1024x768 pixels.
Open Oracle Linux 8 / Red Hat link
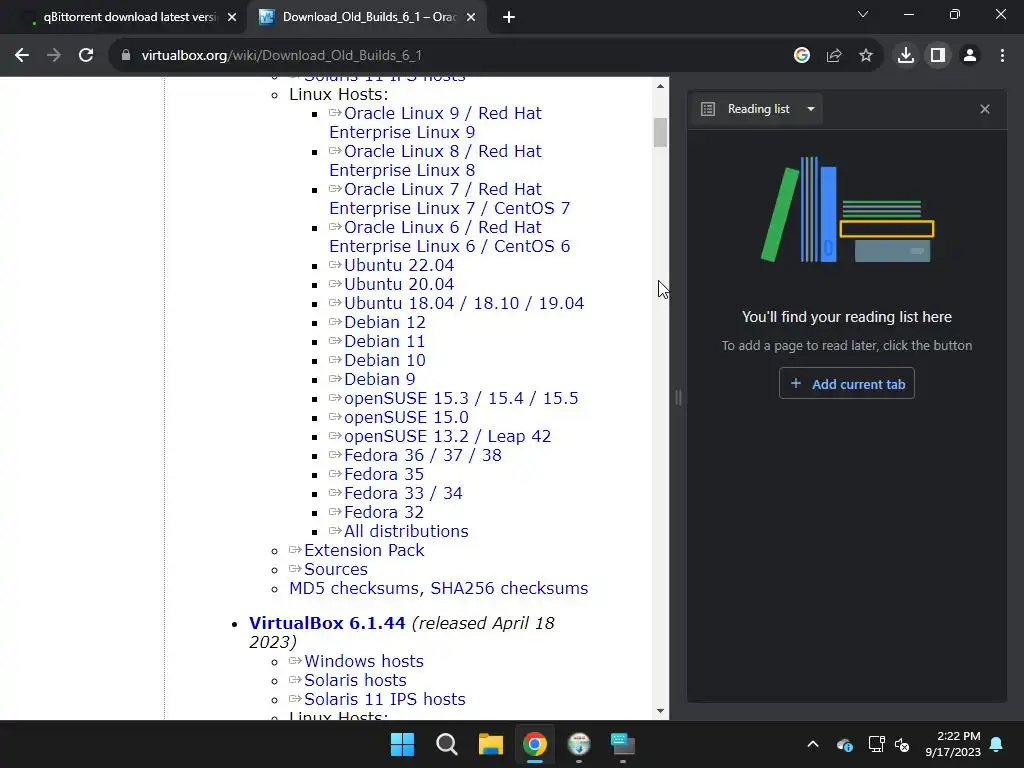436,161
